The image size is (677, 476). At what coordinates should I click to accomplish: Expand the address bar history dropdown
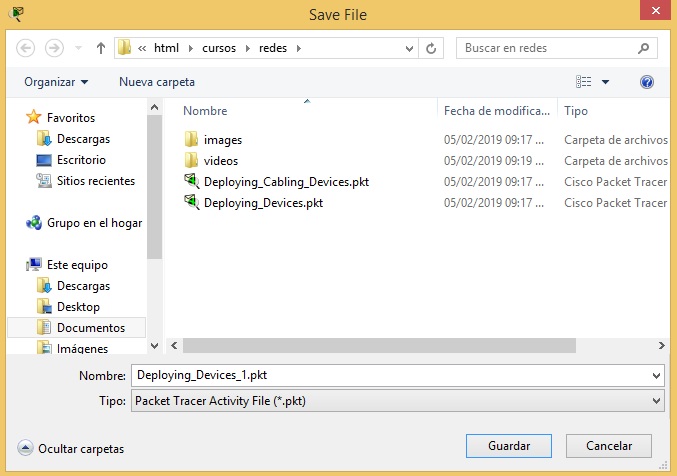(x=409, y=48)
